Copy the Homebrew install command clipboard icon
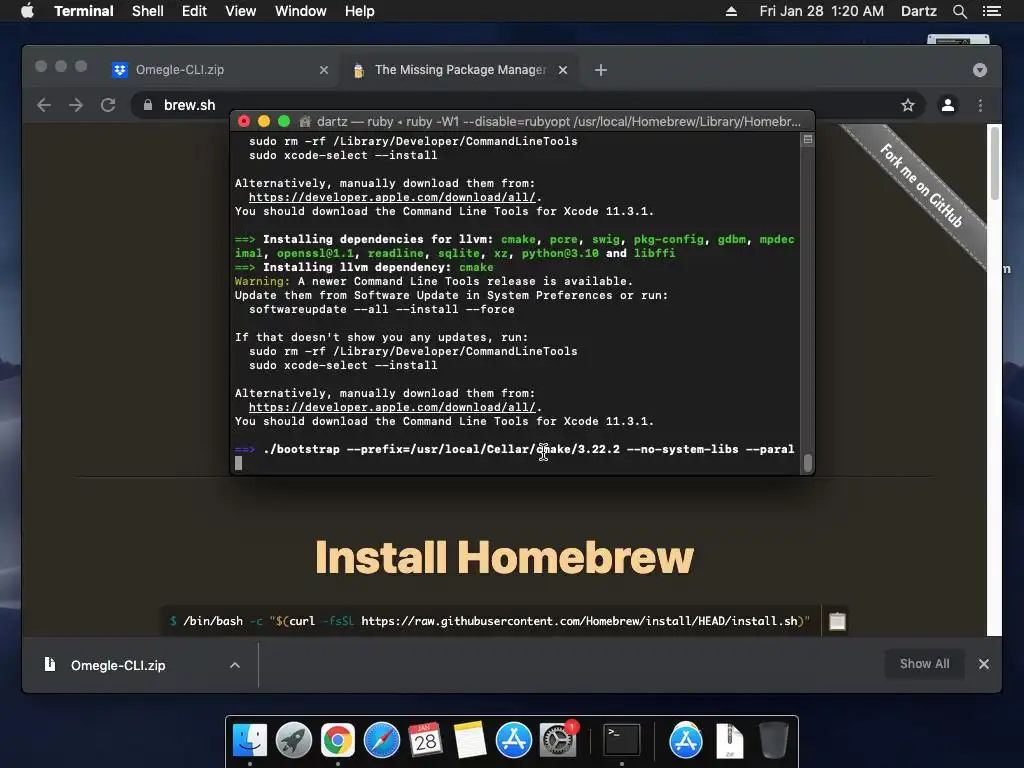 (837, 621)
